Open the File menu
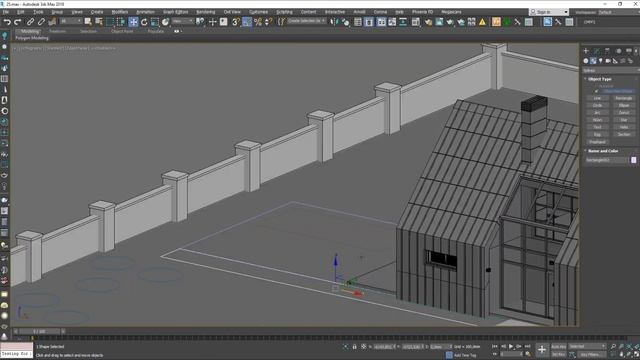This screenshot has height=360, width=640. [6, 12]
